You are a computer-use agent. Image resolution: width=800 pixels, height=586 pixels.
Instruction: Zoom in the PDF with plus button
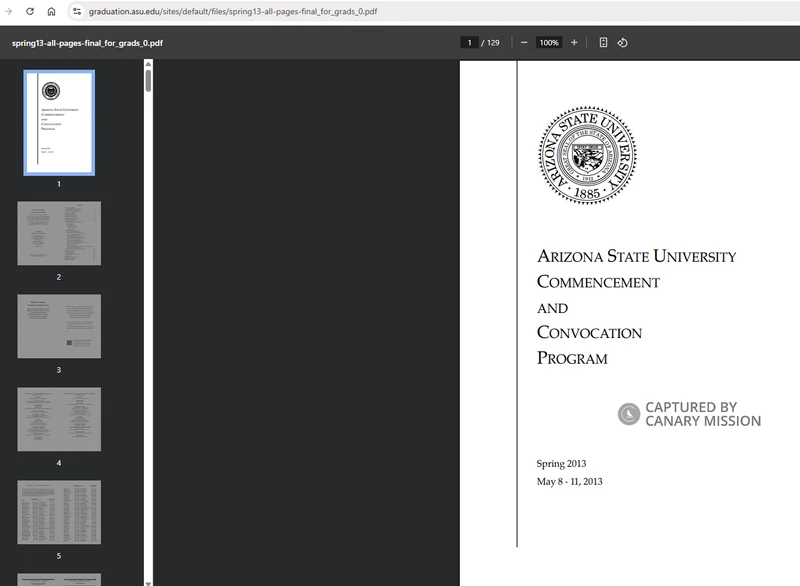574,43
